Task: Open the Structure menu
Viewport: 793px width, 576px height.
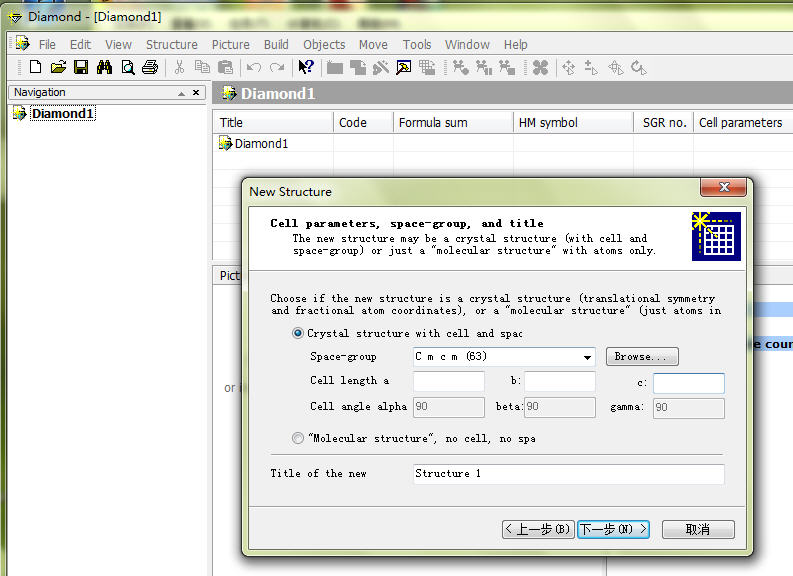Action: tap(171, 45)
